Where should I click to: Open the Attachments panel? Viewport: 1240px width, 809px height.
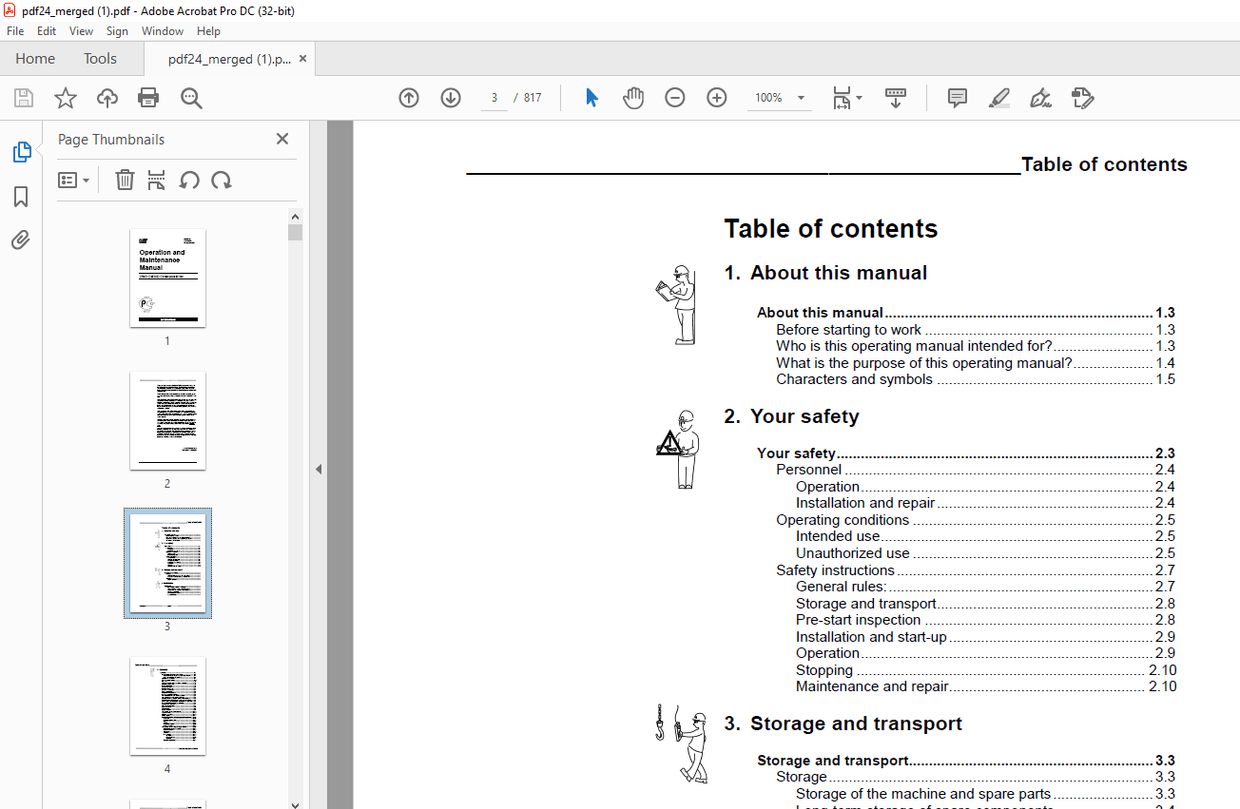pos(21,240)
